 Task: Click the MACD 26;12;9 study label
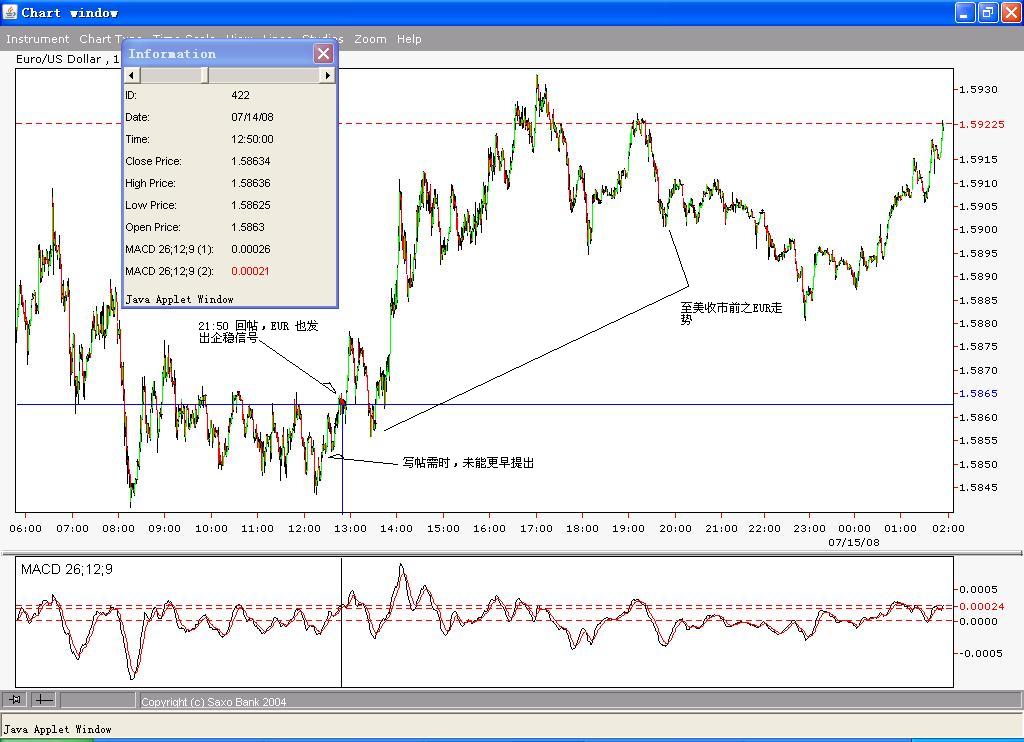point(67,569)
